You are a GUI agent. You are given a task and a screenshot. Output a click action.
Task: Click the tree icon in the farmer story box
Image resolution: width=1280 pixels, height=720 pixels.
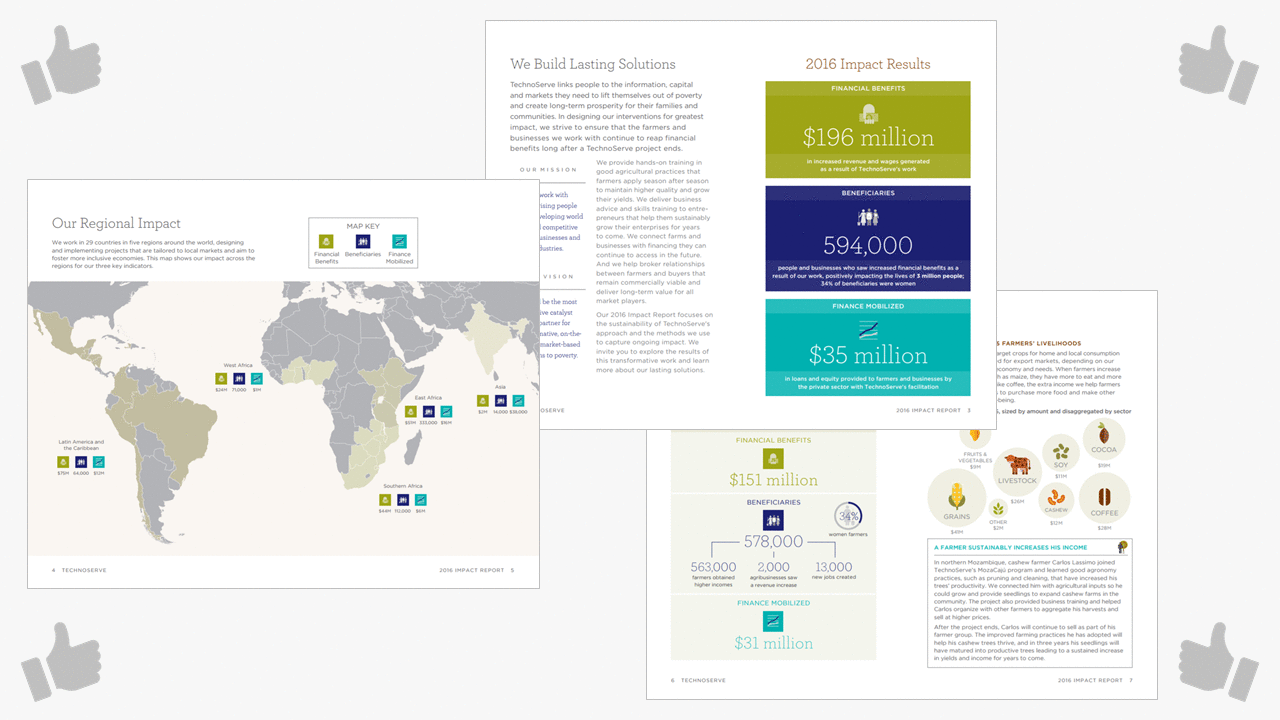(1123, 546)
